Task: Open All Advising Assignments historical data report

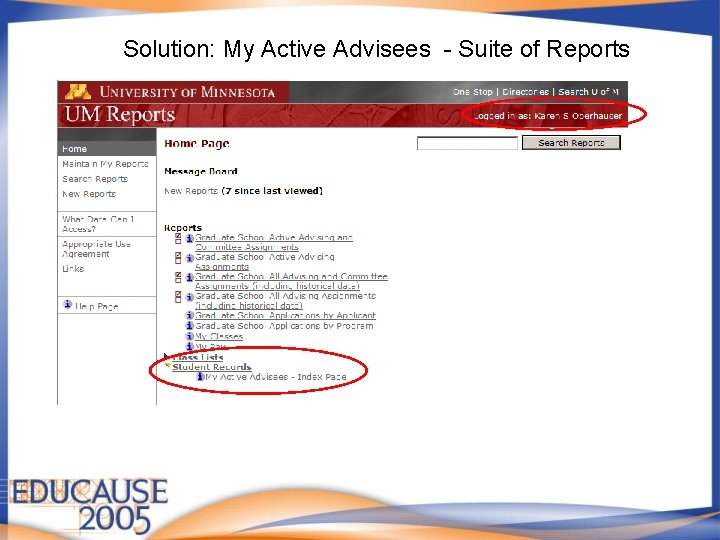Action: pos(285,301)
